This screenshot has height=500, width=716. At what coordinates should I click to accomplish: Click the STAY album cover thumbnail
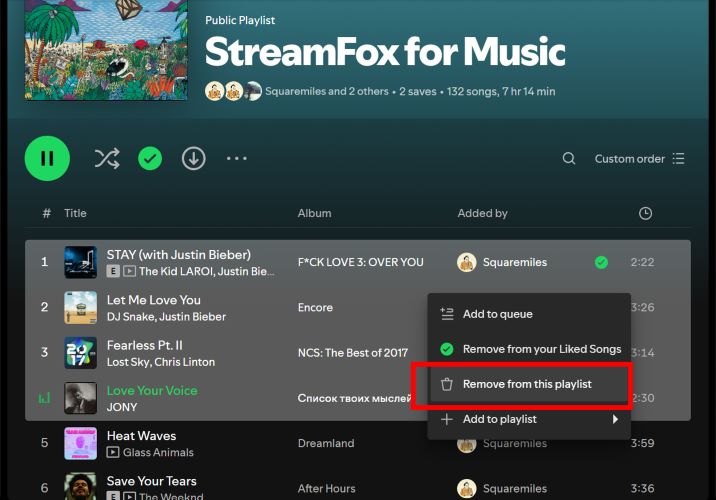click(x=80, y=262)
